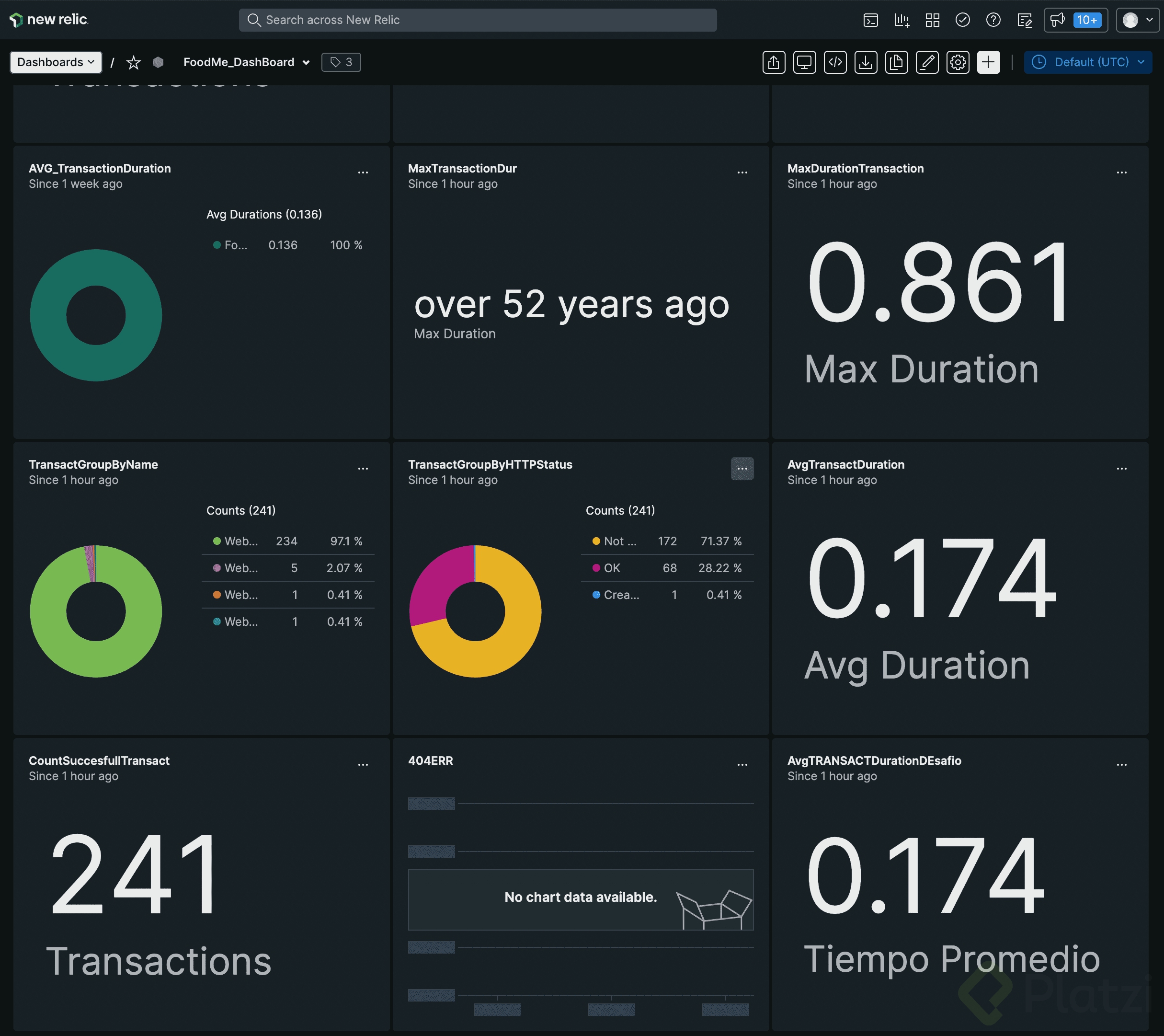Viewport: 1164px width, 1036px height.
Task: Click the add data chart icon
Action: tap(902, 20)
